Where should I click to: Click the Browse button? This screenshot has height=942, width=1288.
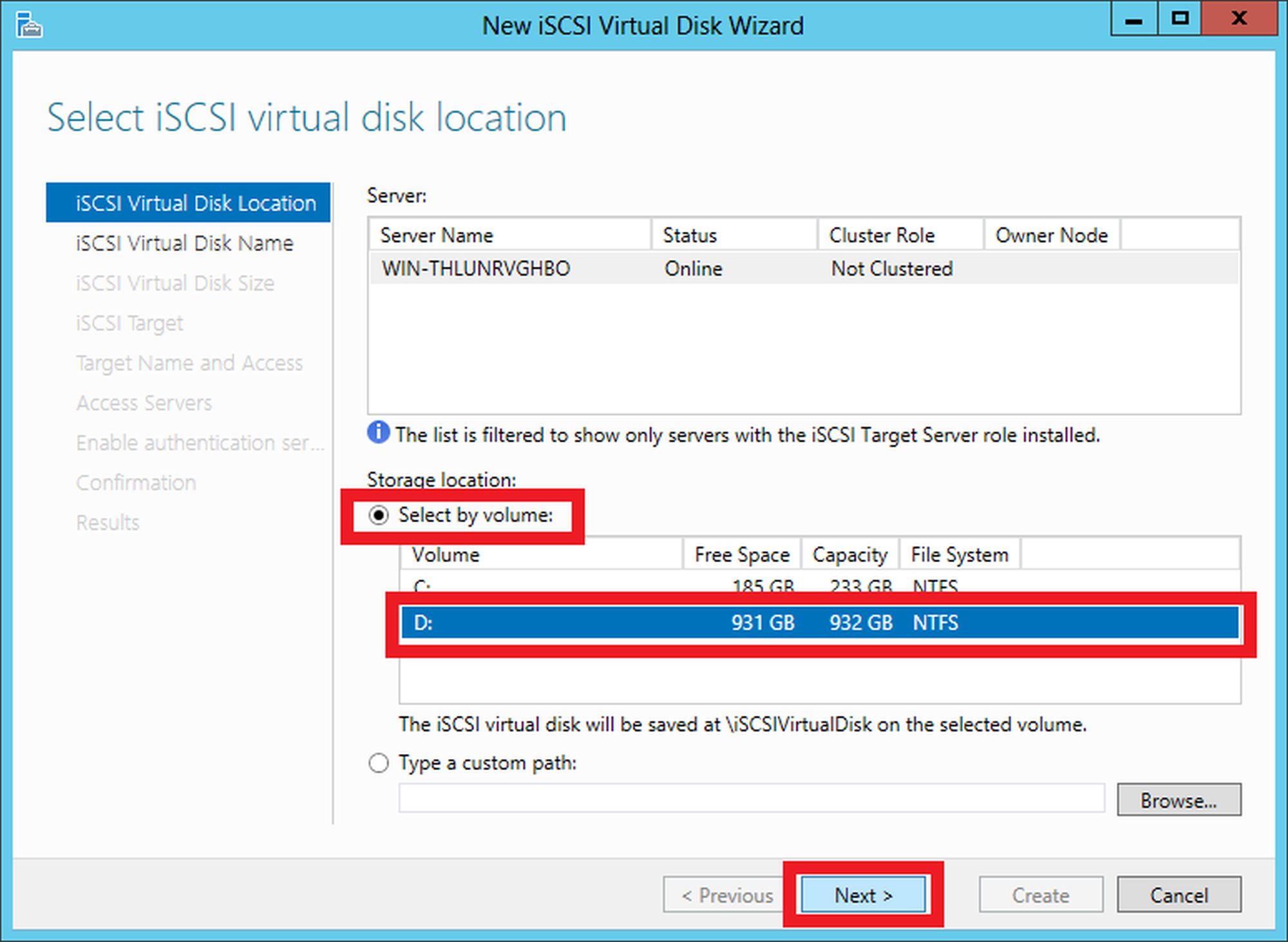pyautogui.click(x=1179, y=800)
